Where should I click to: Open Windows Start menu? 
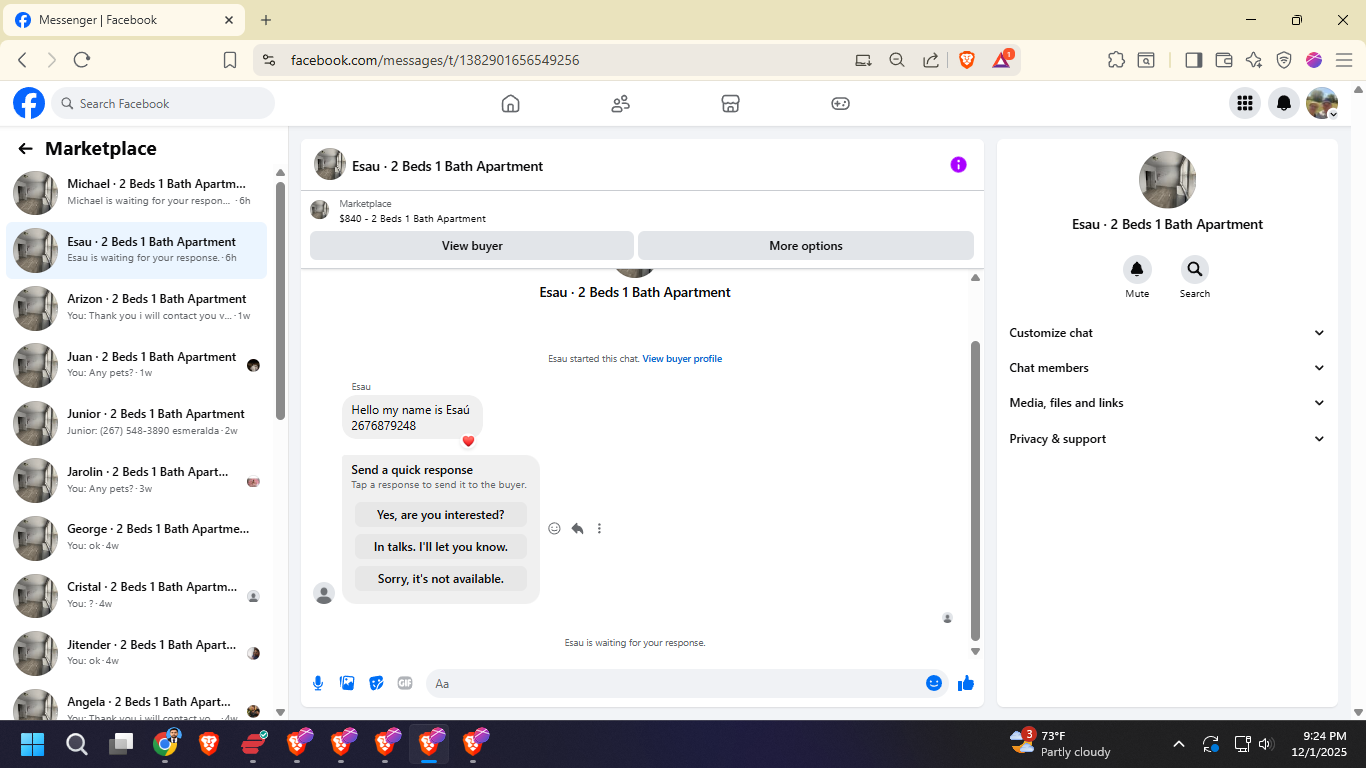pyautogui.click(x=32, y=744)
